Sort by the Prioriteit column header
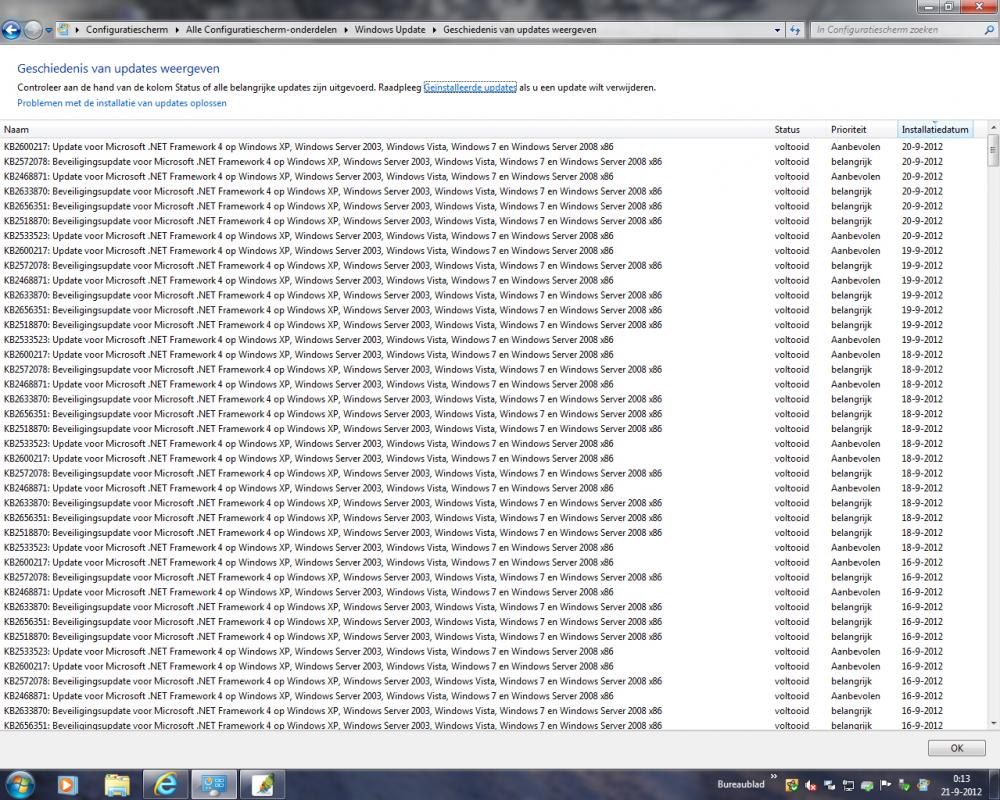 pyautogui.click(x=861, y=130)
